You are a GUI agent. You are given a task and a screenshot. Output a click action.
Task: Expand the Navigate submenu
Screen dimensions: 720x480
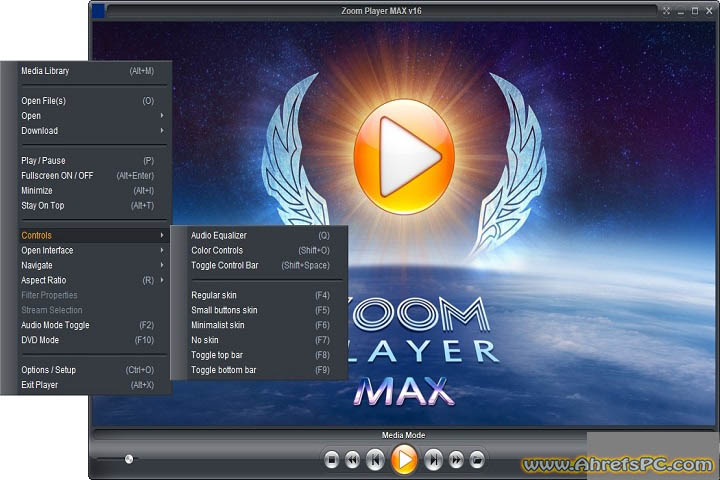94,265
